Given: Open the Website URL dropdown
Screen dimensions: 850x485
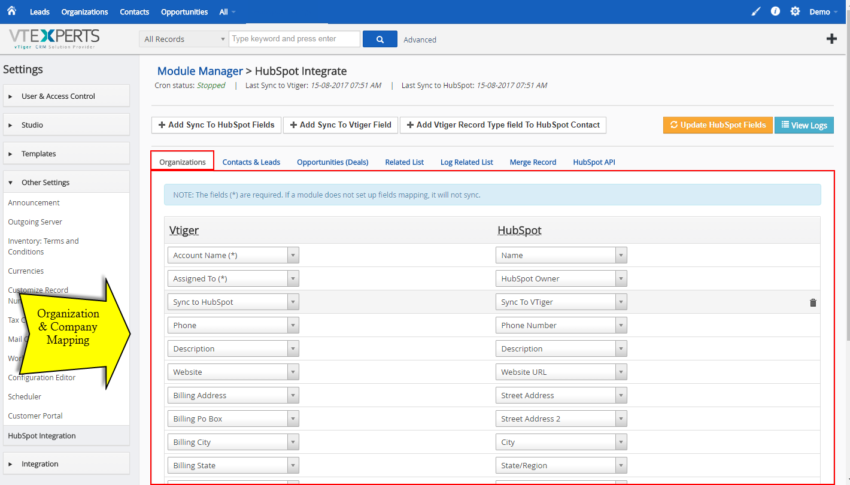Looking at the screenshot, I should [x=561, y=372].
